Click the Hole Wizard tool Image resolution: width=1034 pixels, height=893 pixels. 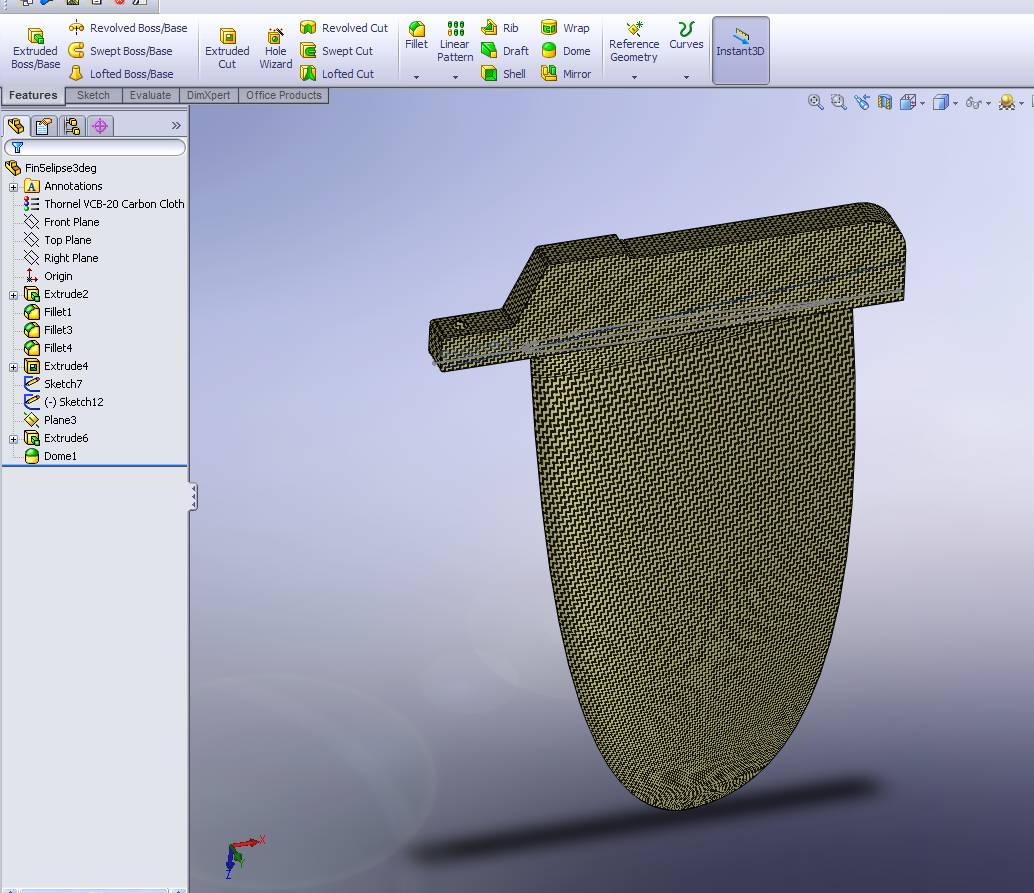(276, 50)
